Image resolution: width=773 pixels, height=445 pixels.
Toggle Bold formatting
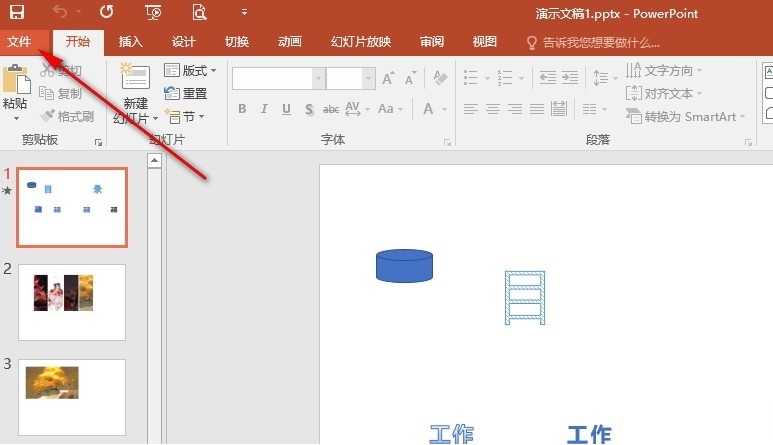coord(243,109)
